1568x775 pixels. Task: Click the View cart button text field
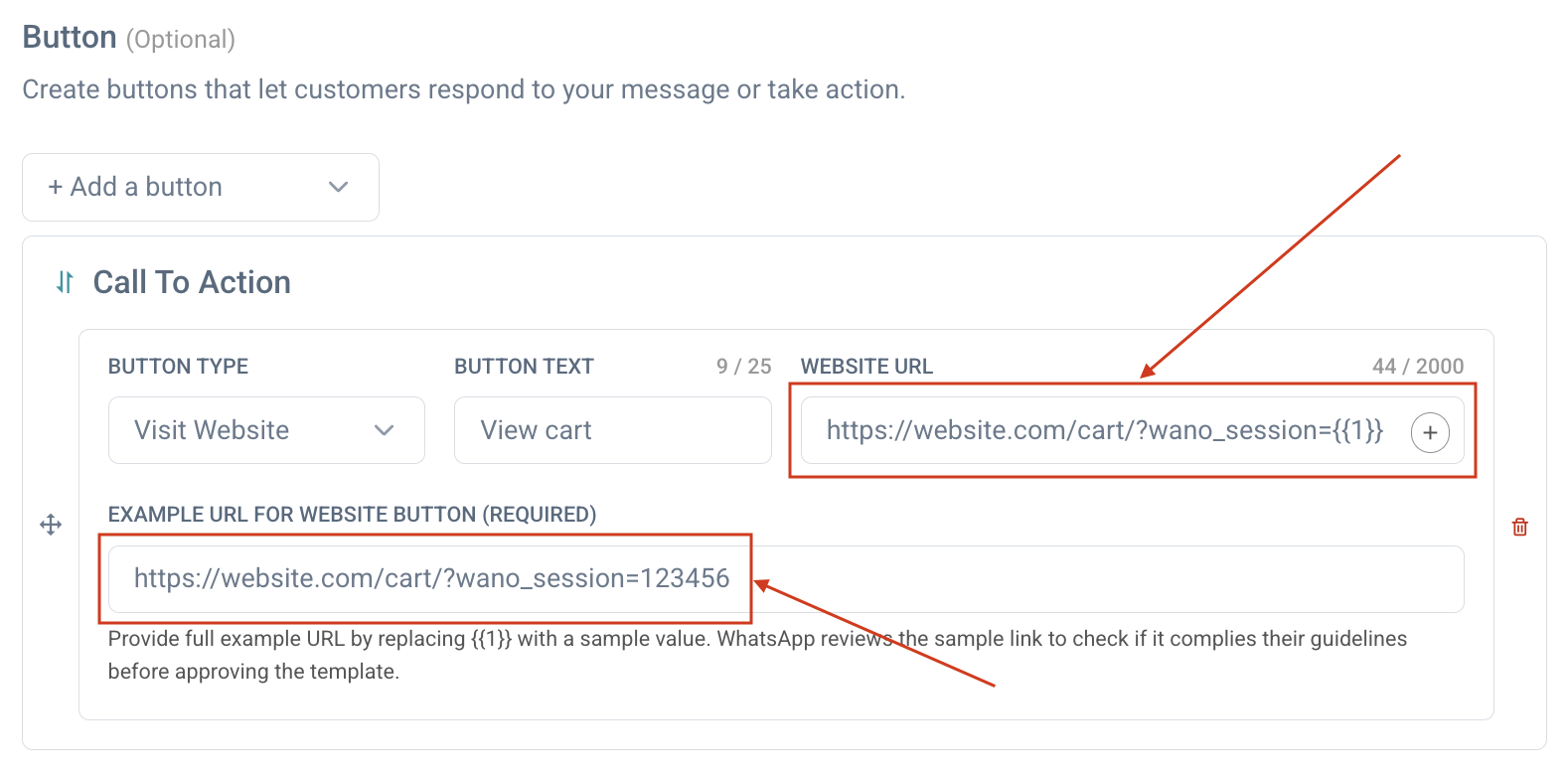(612, 430)
